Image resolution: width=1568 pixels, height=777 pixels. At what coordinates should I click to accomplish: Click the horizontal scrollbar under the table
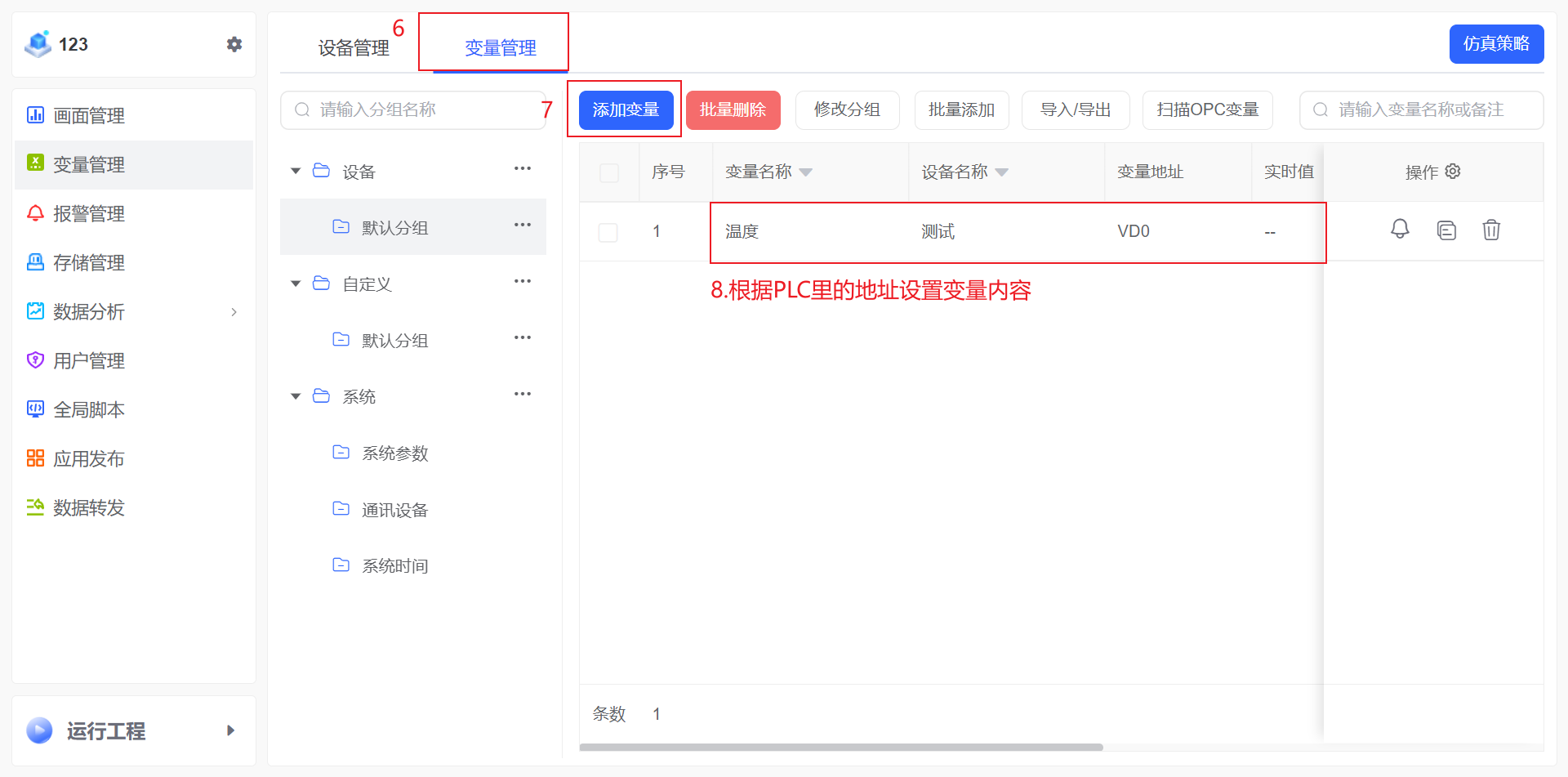(x=841, y=747)
